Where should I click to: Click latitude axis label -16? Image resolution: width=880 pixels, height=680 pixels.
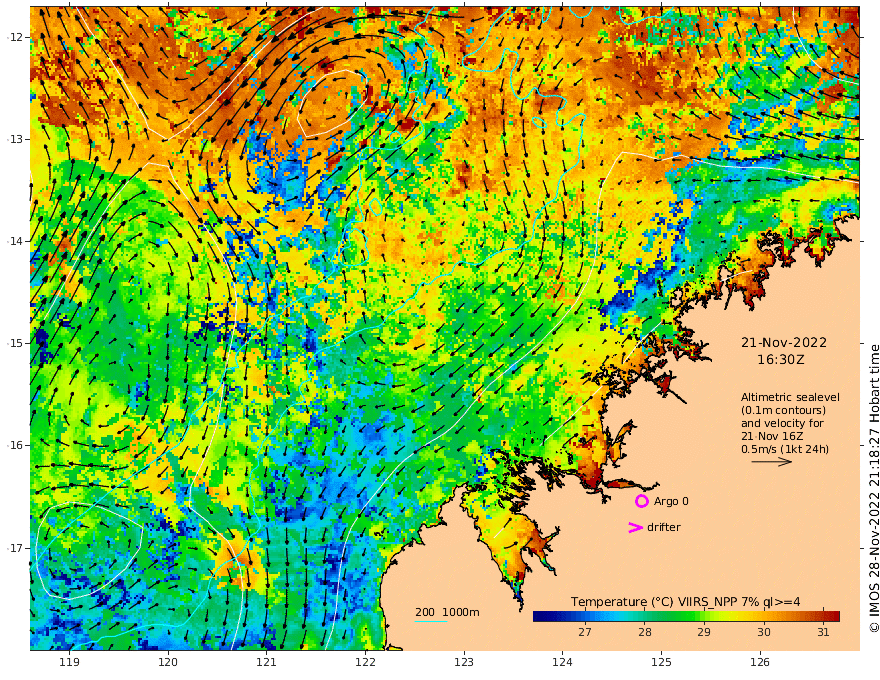(15, 445)
